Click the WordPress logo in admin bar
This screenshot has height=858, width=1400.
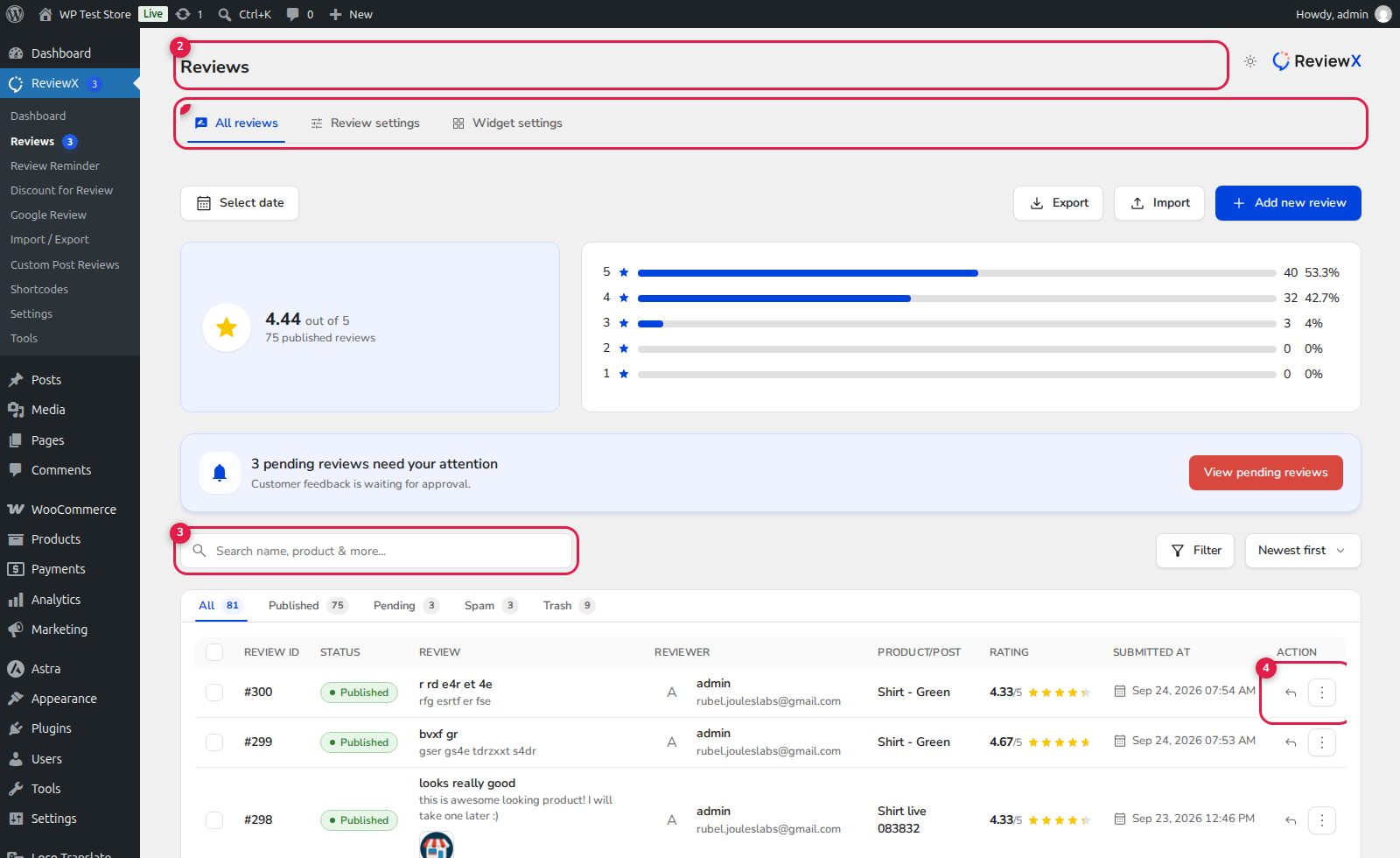point(15,14)
